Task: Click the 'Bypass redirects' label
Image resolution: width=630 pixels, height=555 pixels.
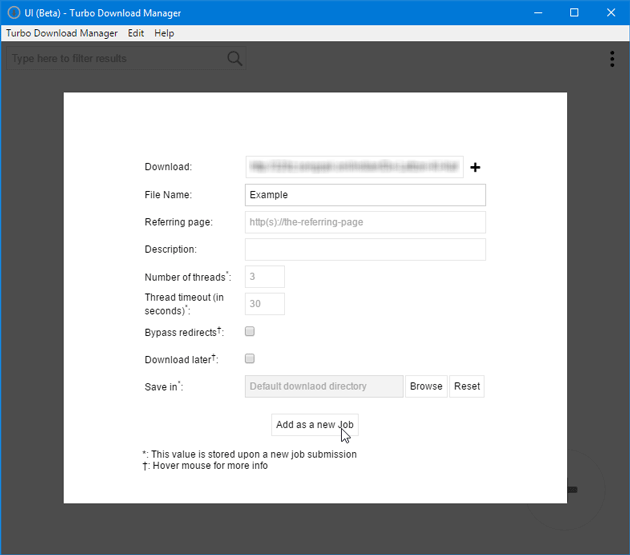Action: coord(184,332)
